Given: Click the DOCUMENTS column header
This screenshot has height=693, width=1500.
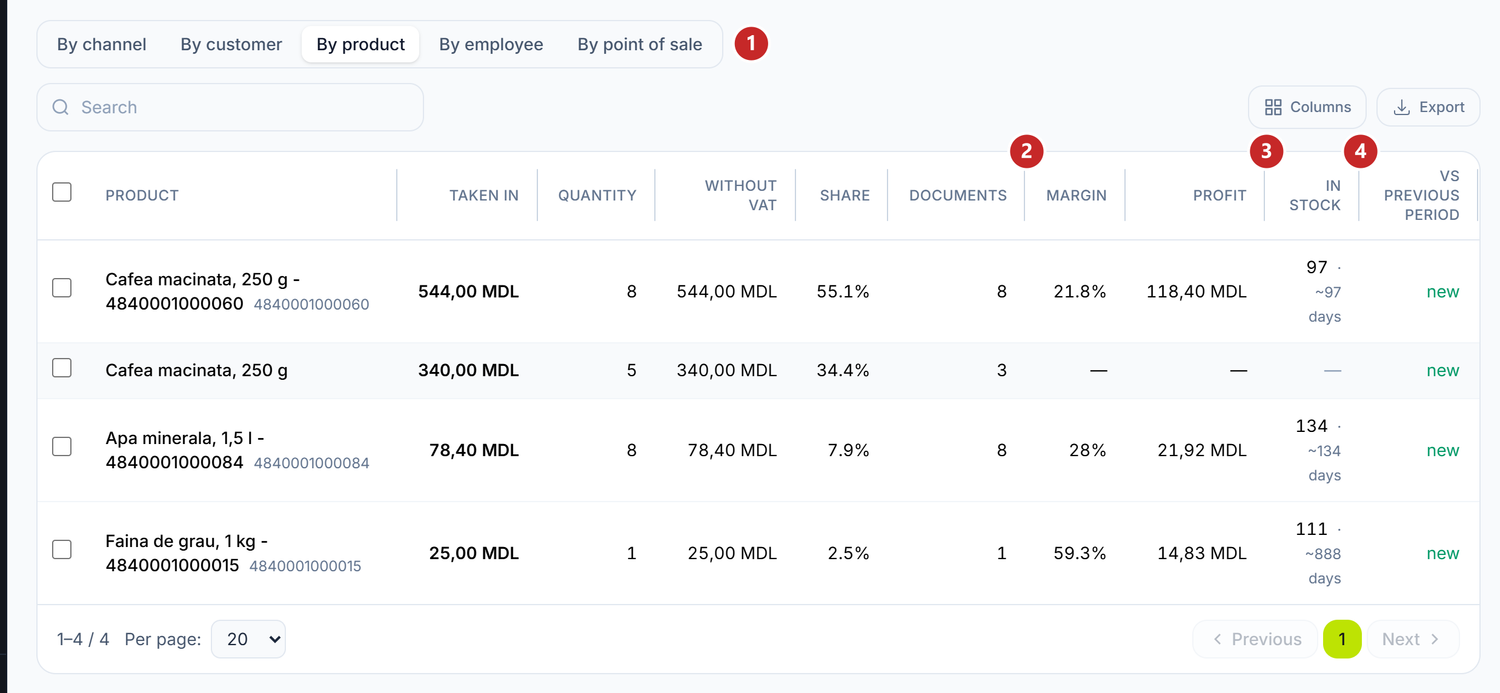Looking at the screenshot, I should tap(958, 195).
